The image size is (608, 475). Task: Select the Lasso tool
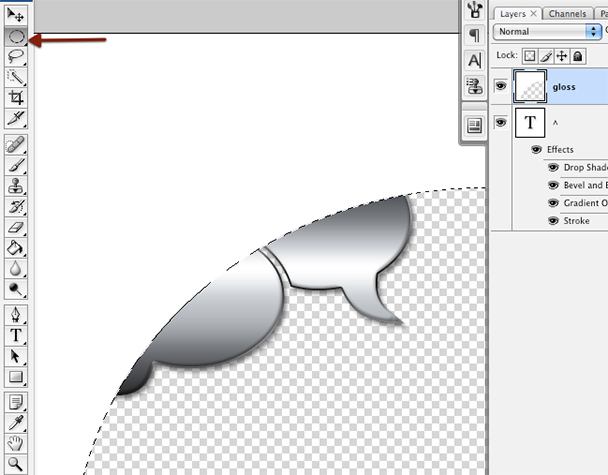16,57
